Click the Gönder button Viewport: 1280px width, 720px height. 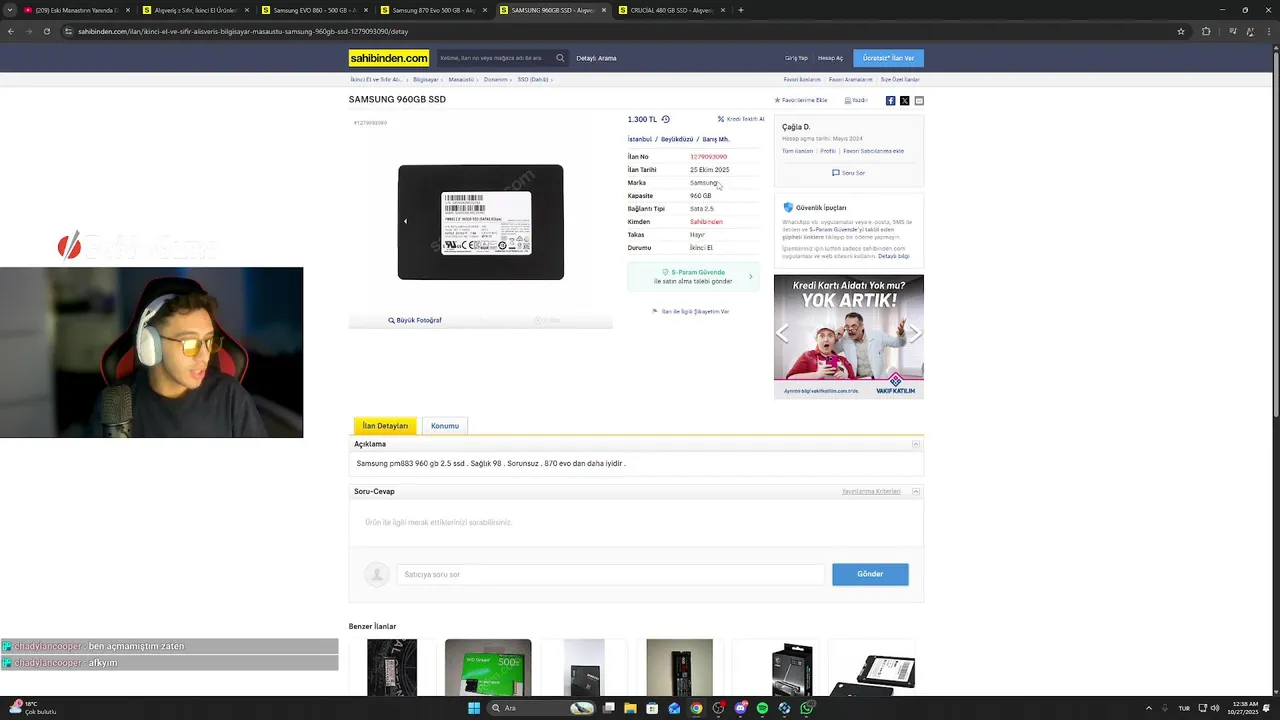(870, 574)
